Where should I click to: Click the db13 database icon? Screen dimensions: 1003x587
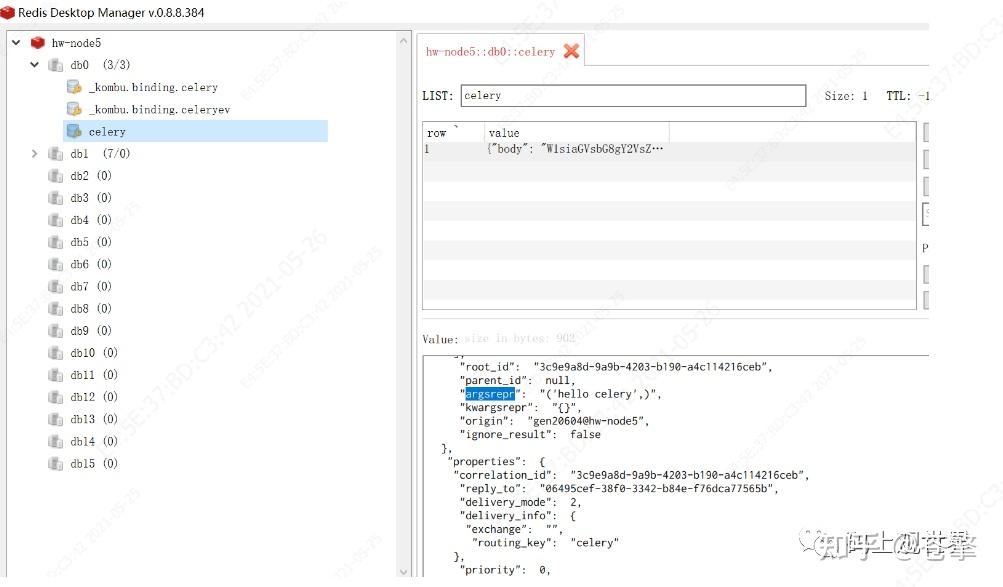click(56, 419)
